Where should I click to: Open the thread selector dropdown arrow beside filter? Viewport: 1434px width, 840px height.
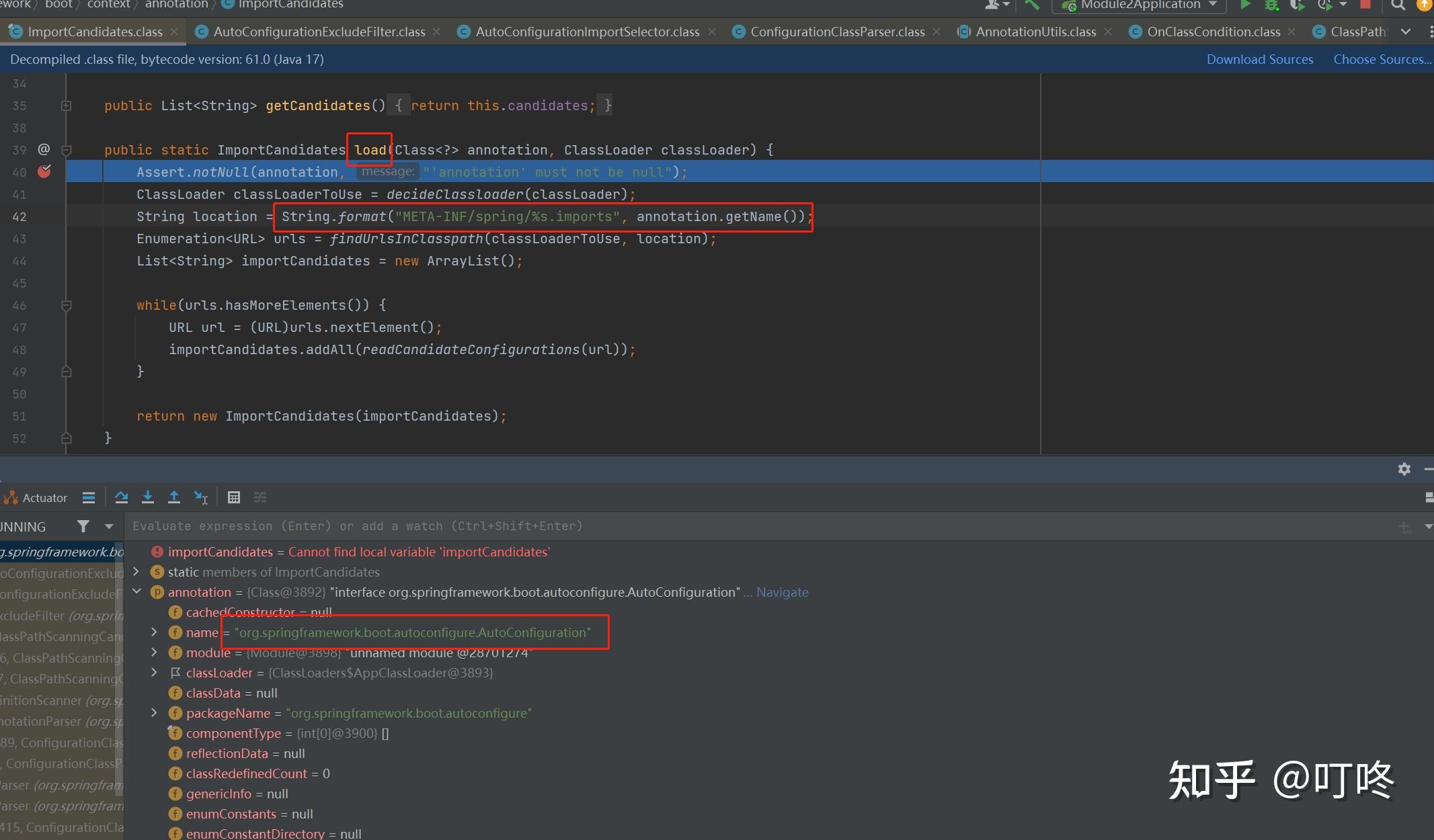point(109,526)
